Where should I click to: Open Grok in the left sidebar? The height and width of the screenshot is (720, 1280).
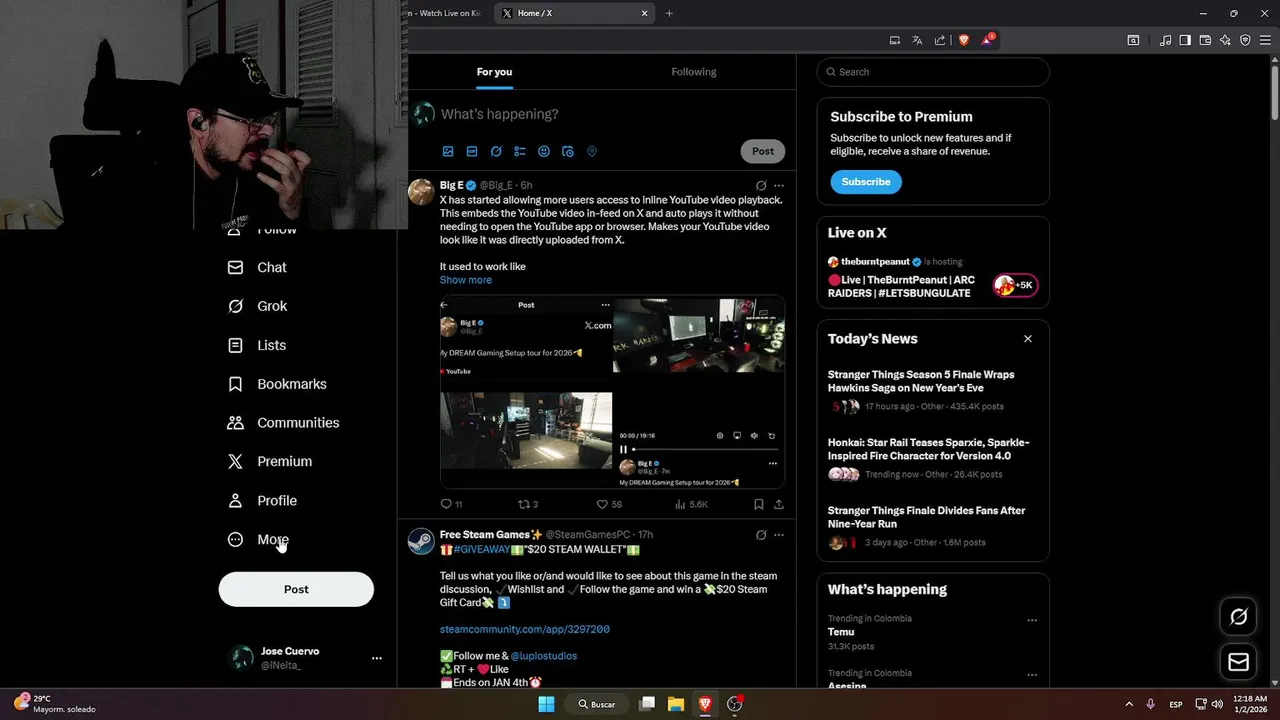point(258,306)
